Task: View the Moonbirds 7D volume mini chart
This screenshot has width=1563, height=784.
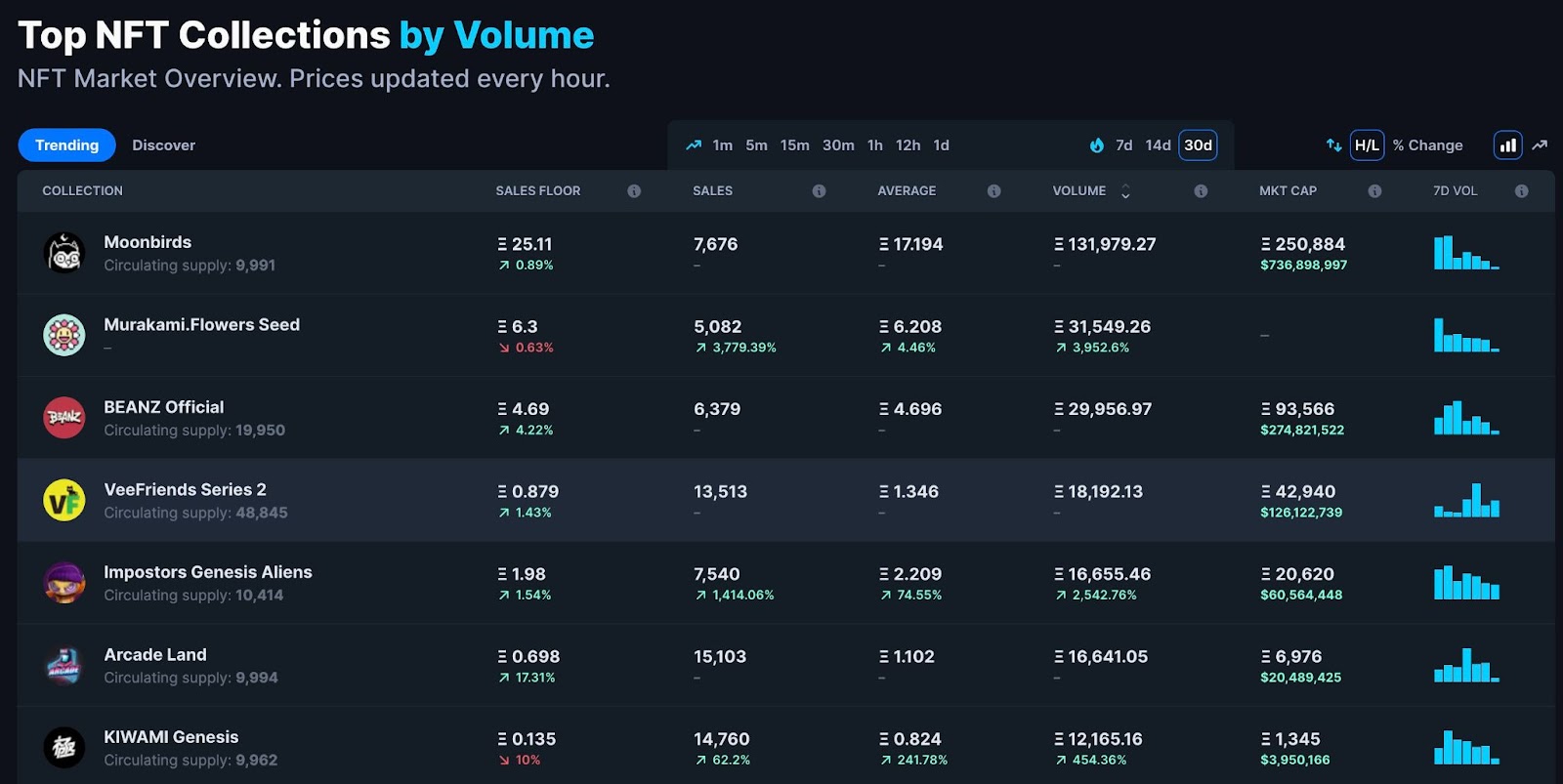Action: click(x=1466, y=252)
